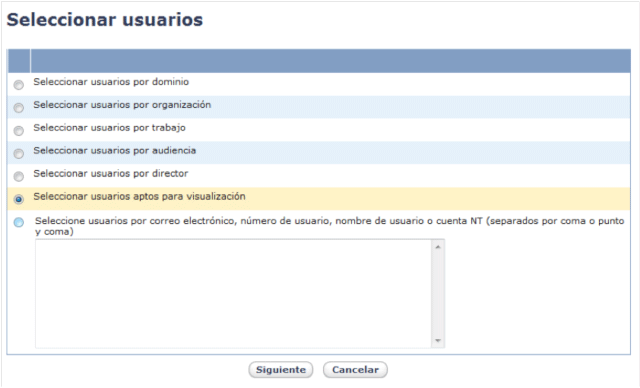Image resolution: width=640 pixels, height=388 pixels.
Task: Click the 'Seleccionar usuarios' page heading
Action: click(x=105, y=20)
